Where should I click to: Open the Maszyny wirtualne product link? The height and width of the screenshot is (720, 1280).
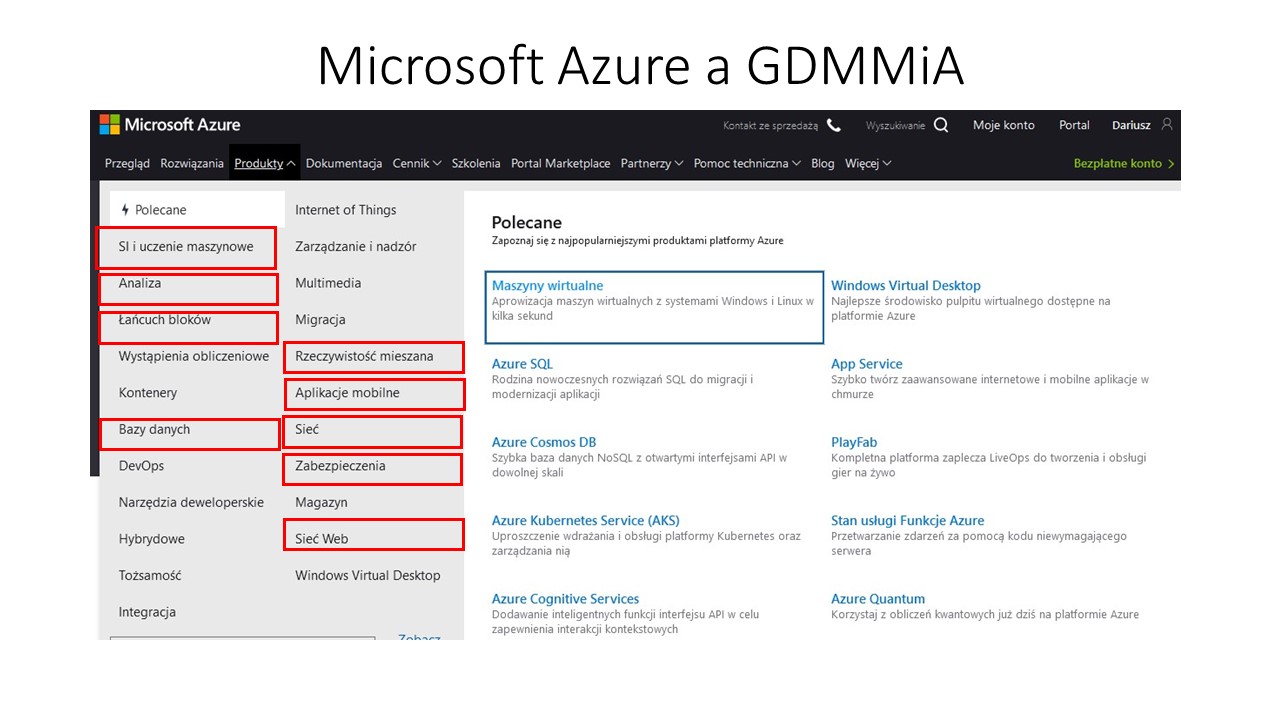pyautogui.click(x=548, y=286)
